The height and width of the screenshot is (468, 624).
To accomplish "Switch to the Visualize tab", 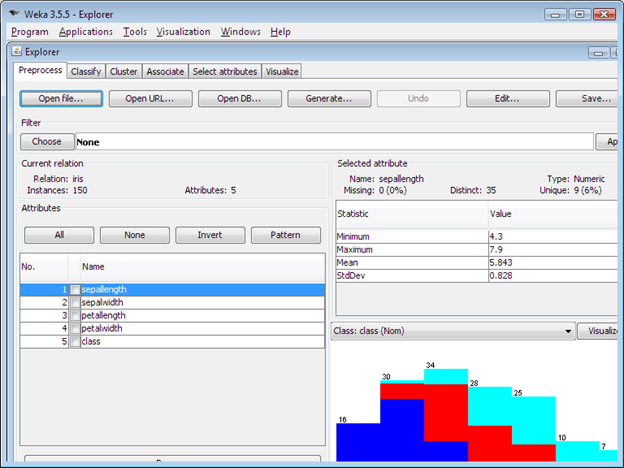I will click(282, 72).
